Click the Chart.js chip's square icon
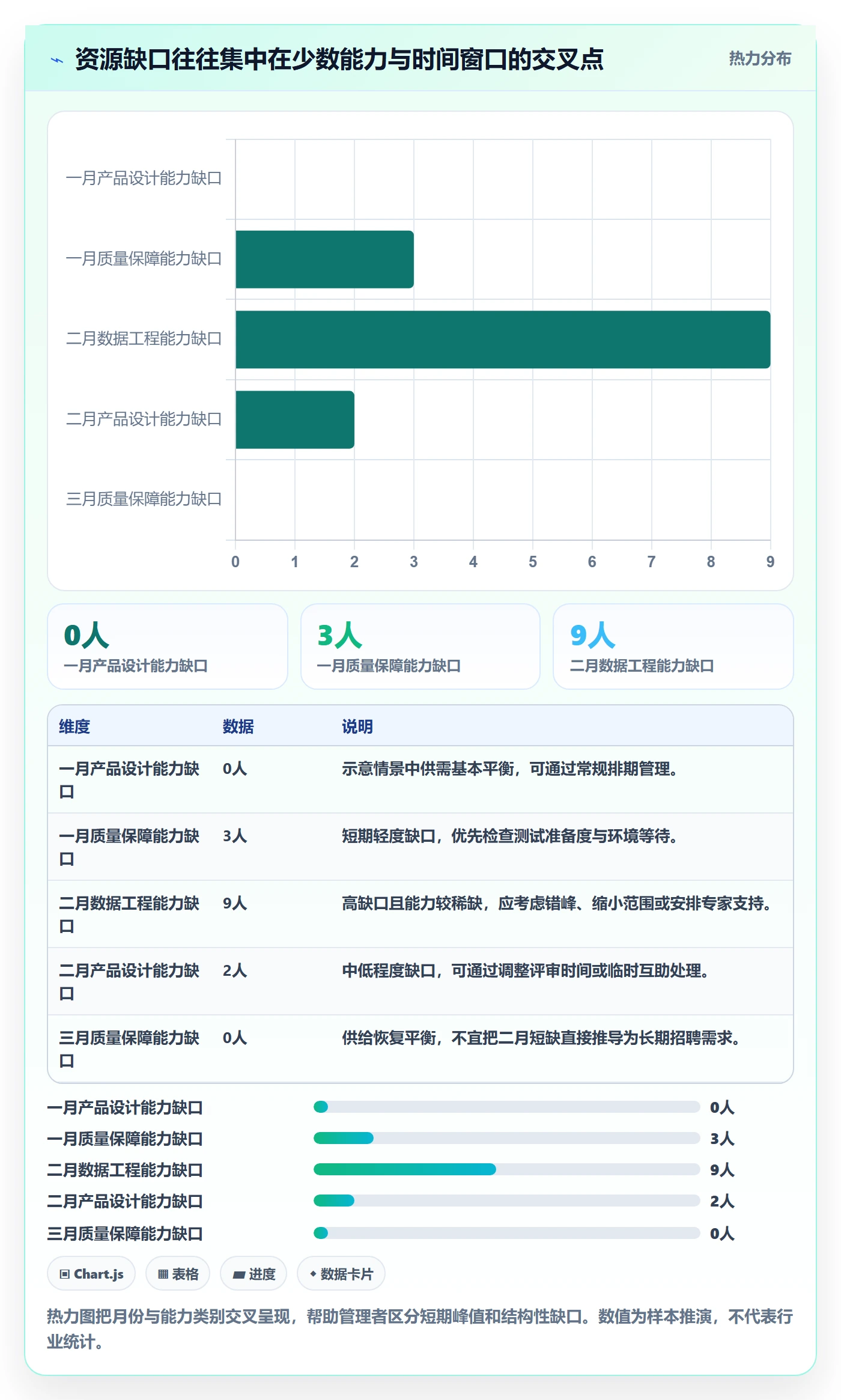 [x=65, y=1274]
